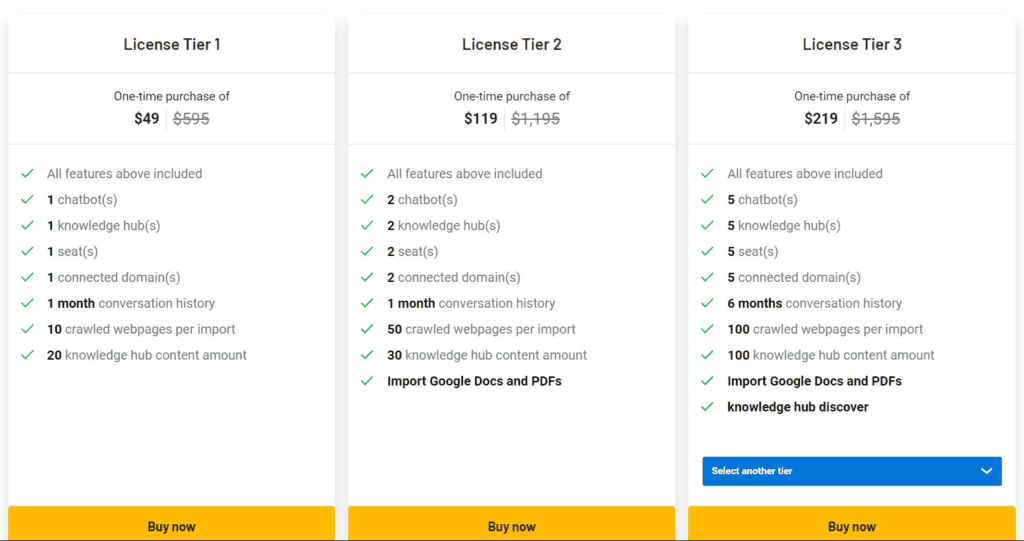
Task: Click the checkmark next to "50 crawled webpages per import"
Action: (x=367, y=330)
